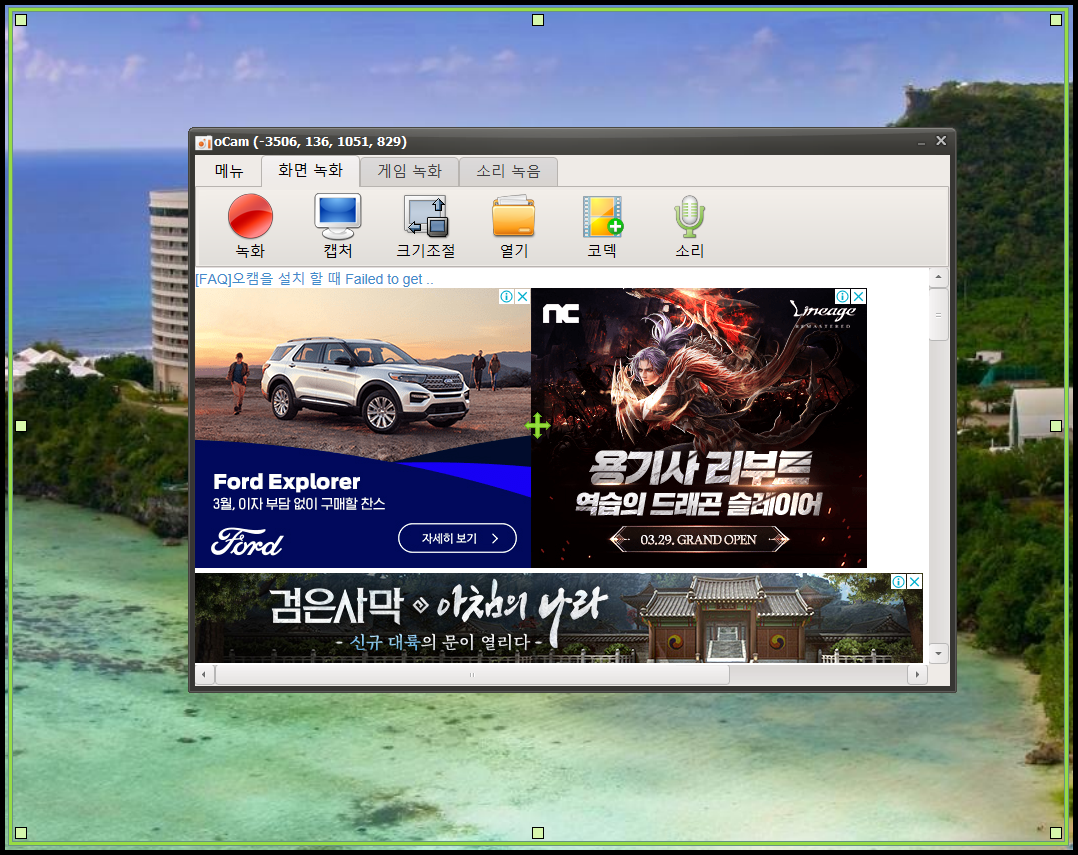Click the oCam app icon in title bar
1078x855 pixels.
(204, 142)
